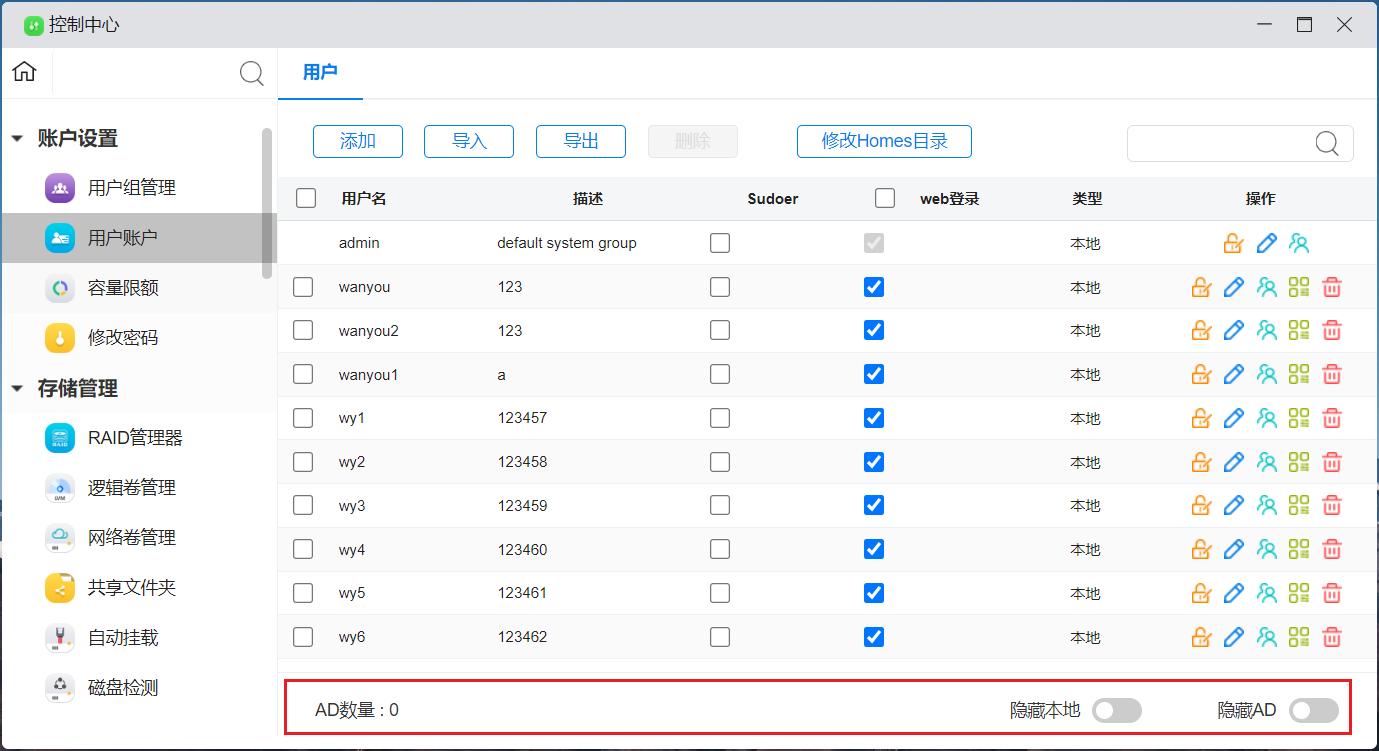Screen dimensions: 1379x751
Task: Toggle the 隐藏本地 switch
Action: [1116, 710]
